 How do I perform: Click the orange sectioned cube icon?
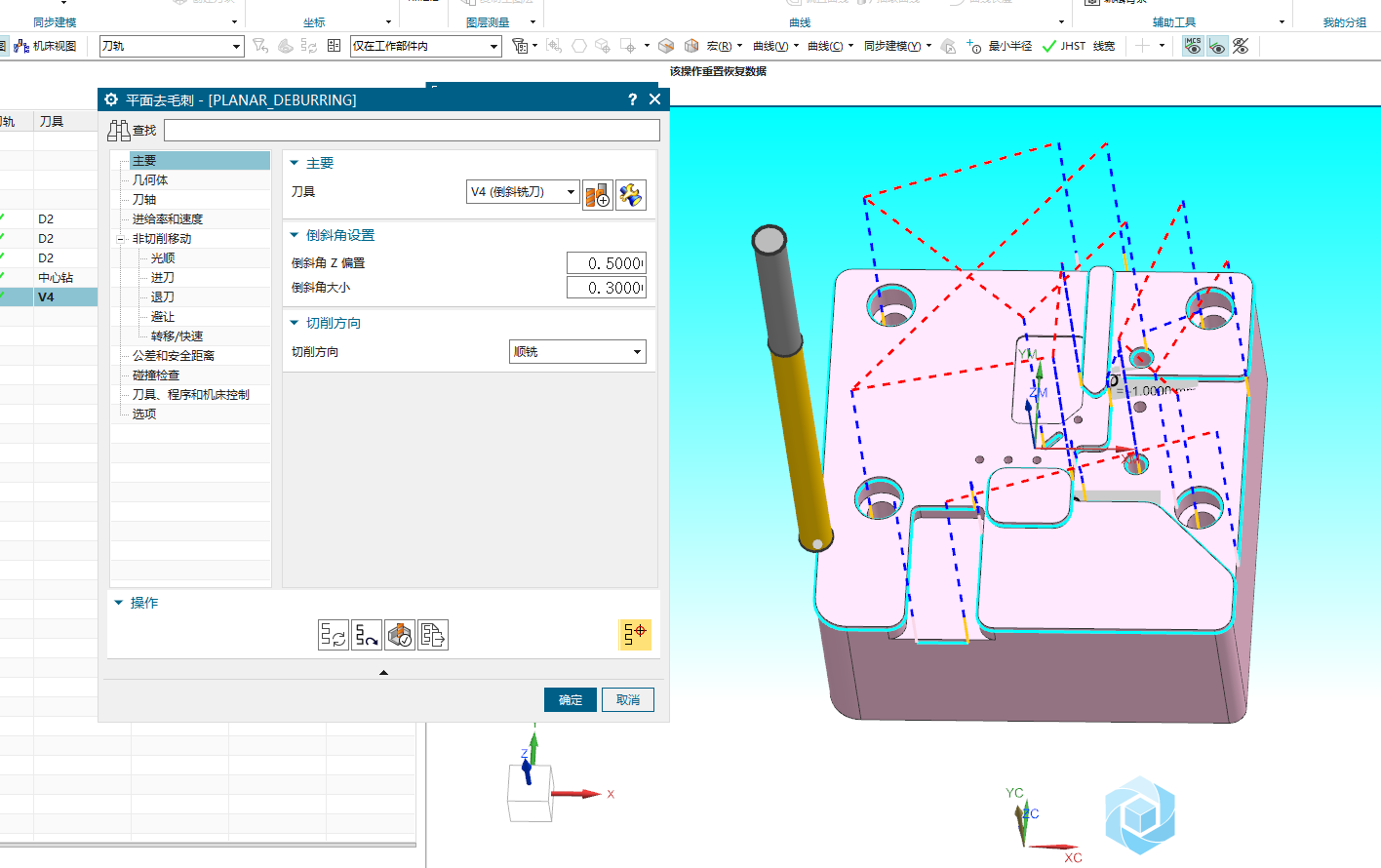coord(691,46)
